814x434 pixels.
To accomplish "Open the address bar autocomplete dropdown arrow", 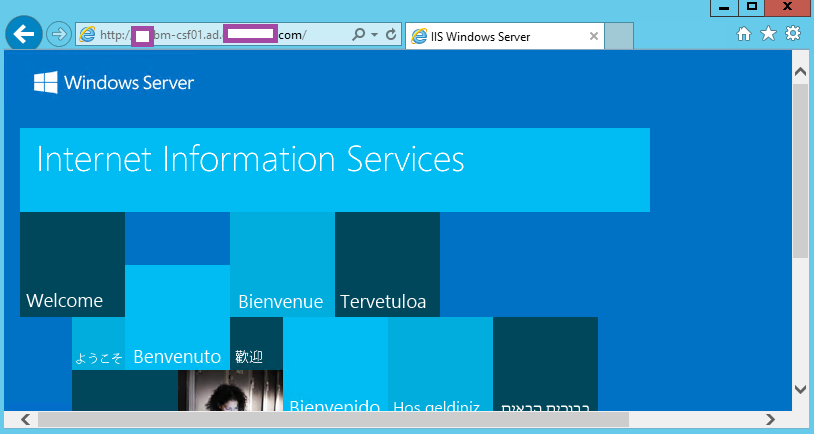I will click(374, 35).
